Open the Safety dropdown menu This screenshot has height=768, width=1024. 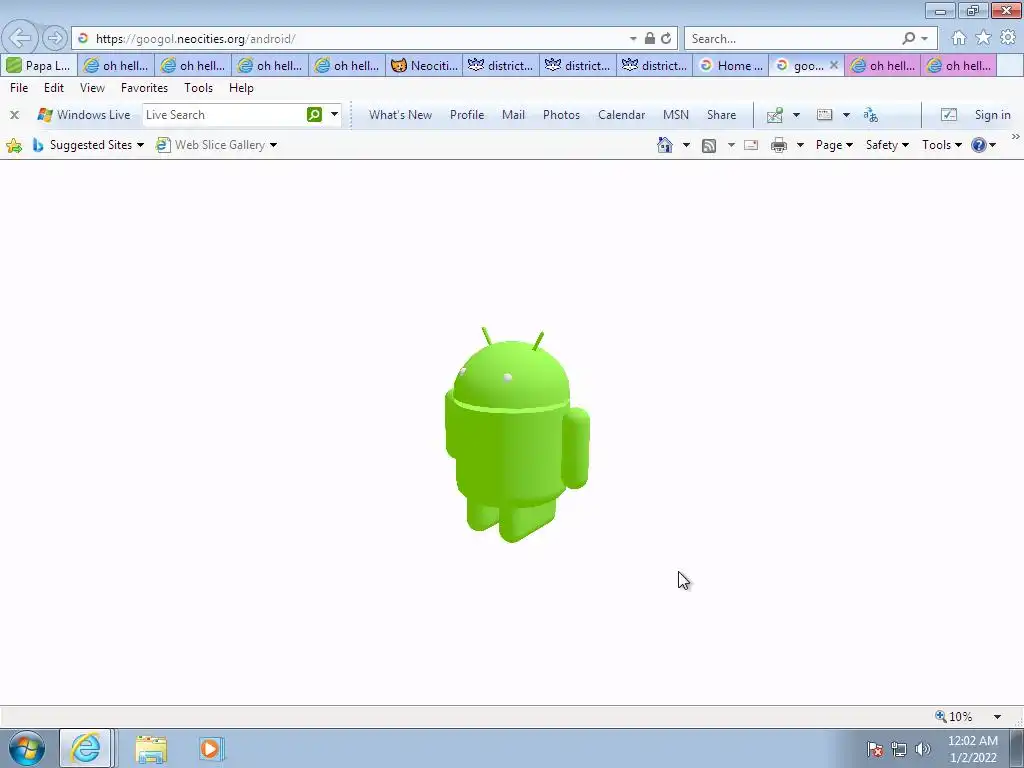click(887, 145)
